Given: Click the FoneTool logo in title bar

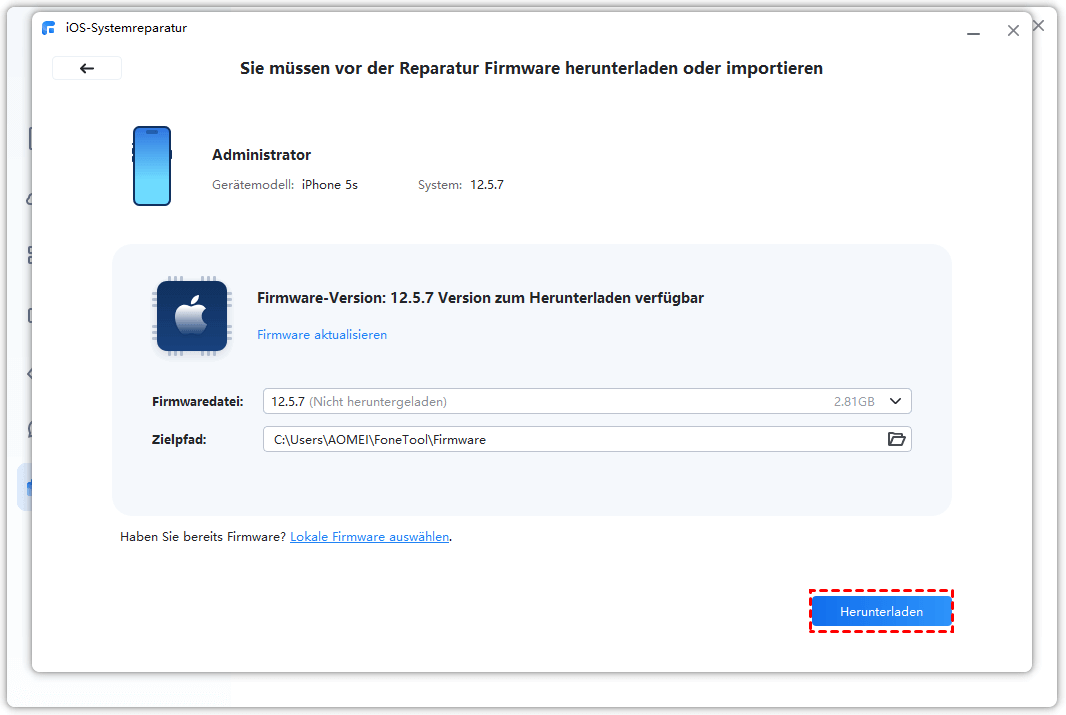Looking at the screenshot, I should tap(49, 28).
